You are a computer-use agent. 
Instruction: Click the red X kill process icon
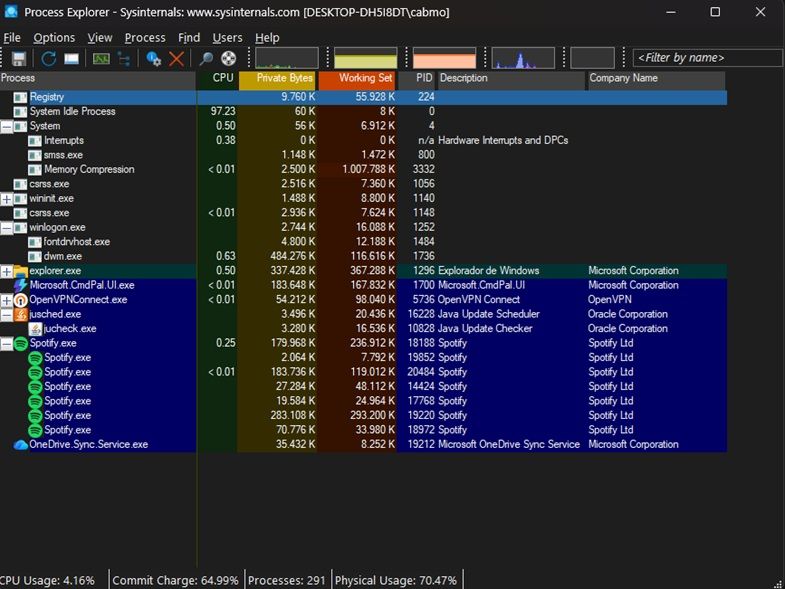pos(177,59)
